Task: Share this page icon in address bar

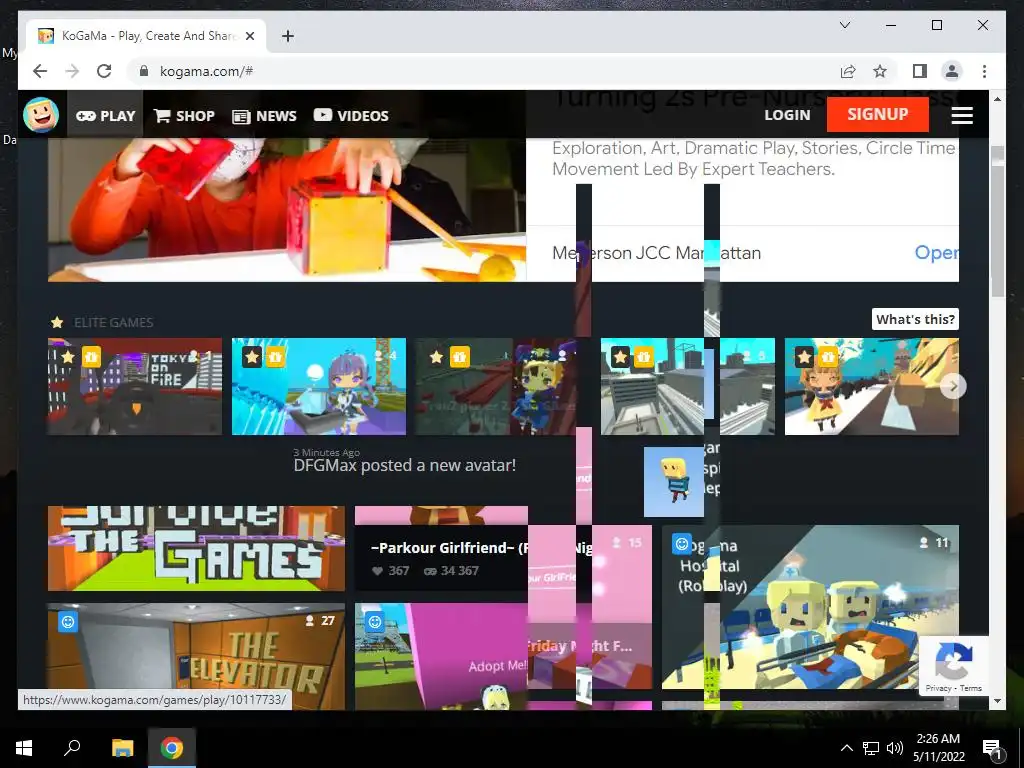Action: (x=848, y=71)
